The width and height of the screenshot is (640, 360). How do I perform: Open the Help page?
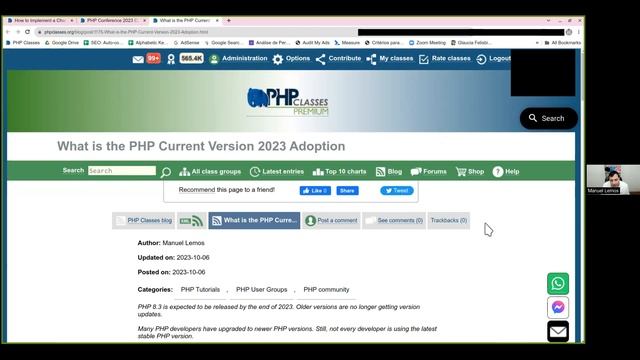click(x=506, y=172)
